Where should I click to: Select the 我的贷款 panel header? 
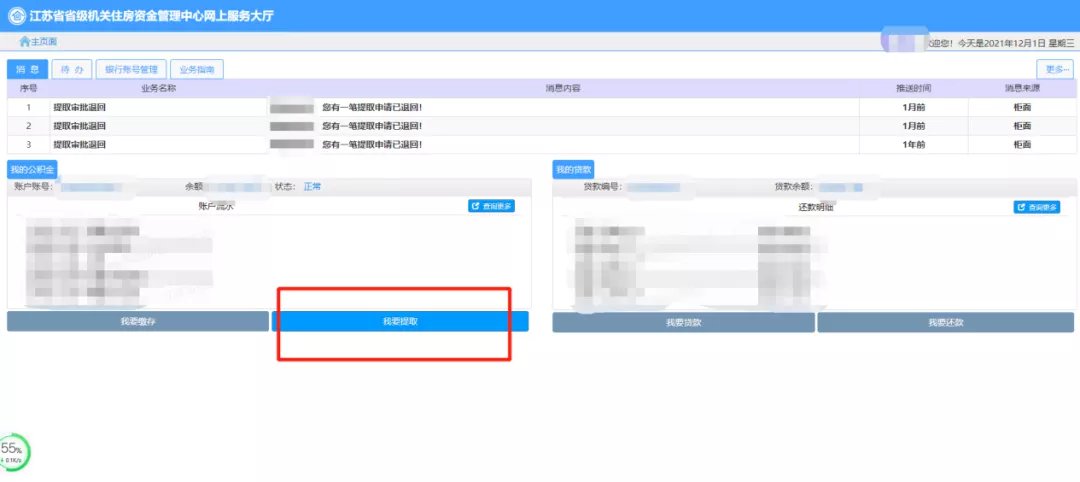(x=573, y=169)
